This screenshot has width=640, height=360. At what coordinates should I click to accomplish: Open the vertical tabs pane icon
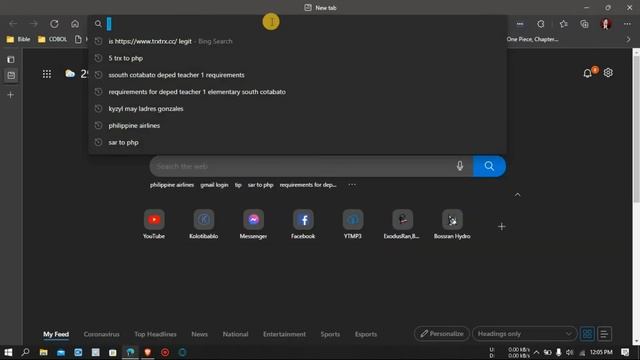click(11, 60)
